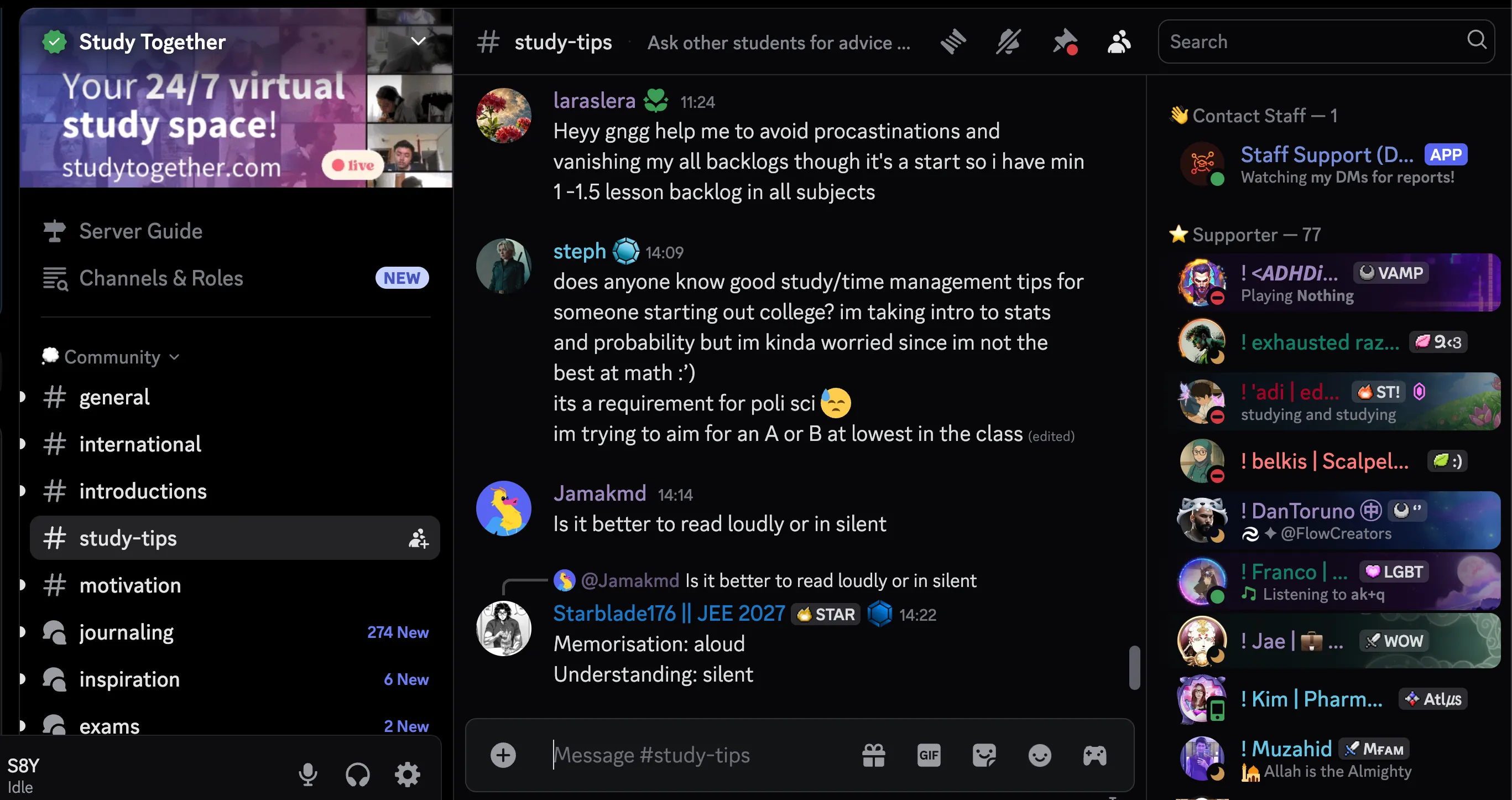Switch to the general channel
Screen dimensions: 1512x800
[x=114, y=397]
